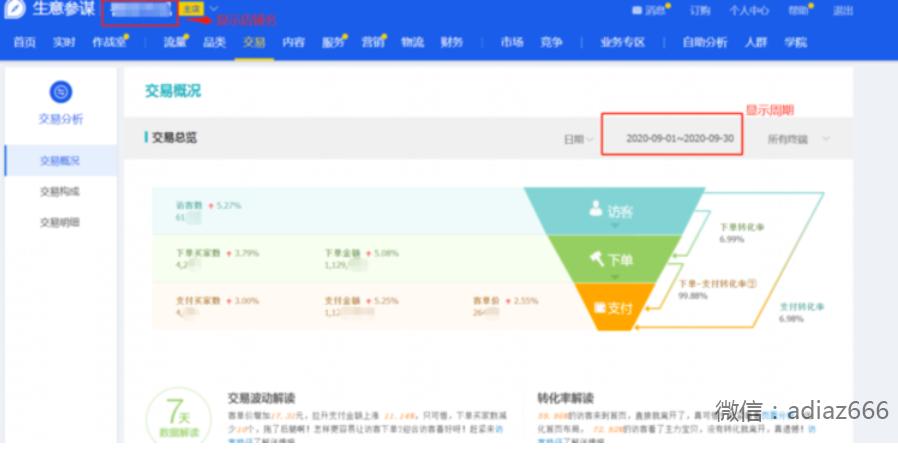The width and height of the screenshot is (898, 457).
Task: Expand the shop name dropdown arrow
Action: pos(213,9)
